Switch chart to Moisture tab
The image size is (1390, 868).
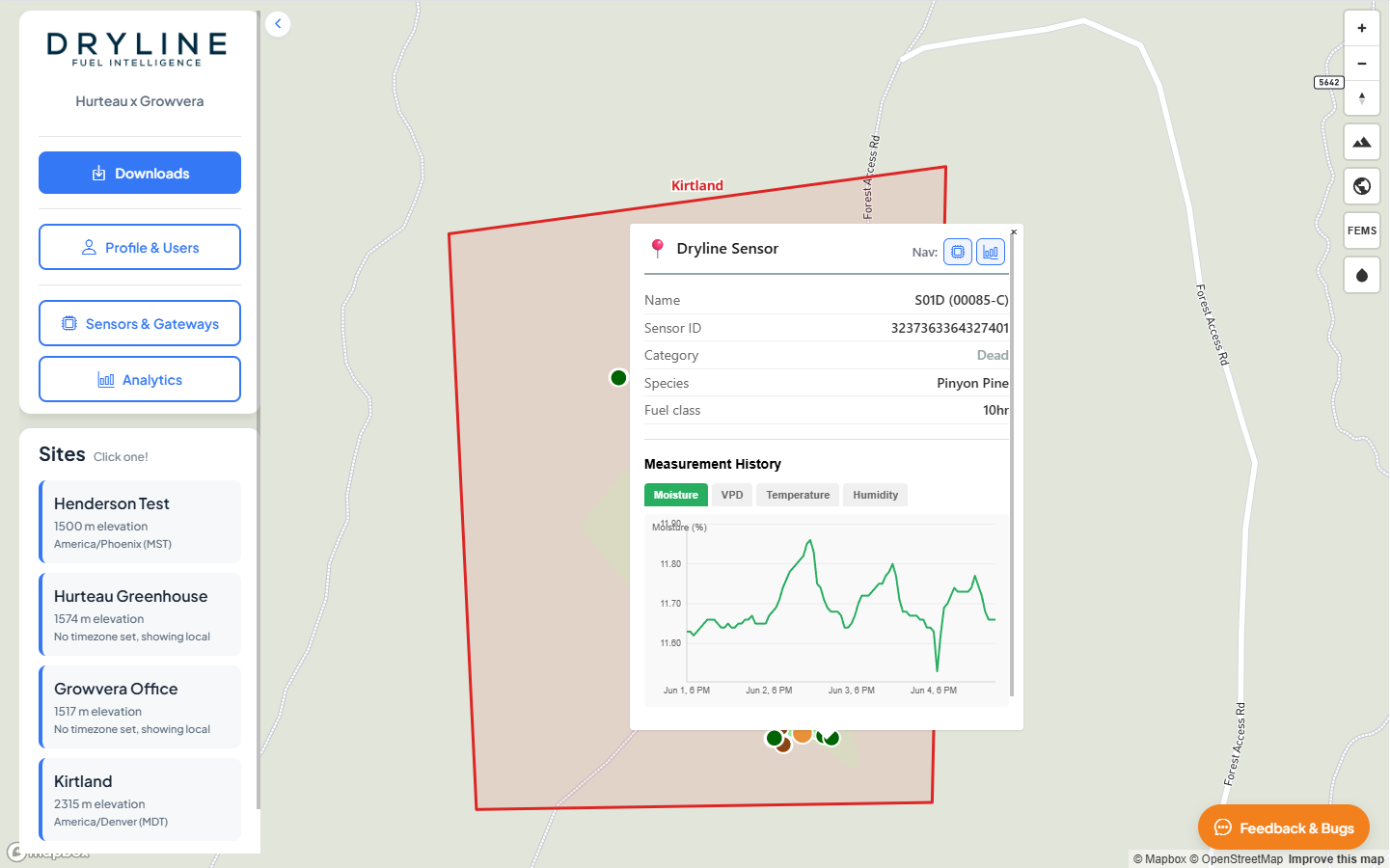(x=676, y=495)
